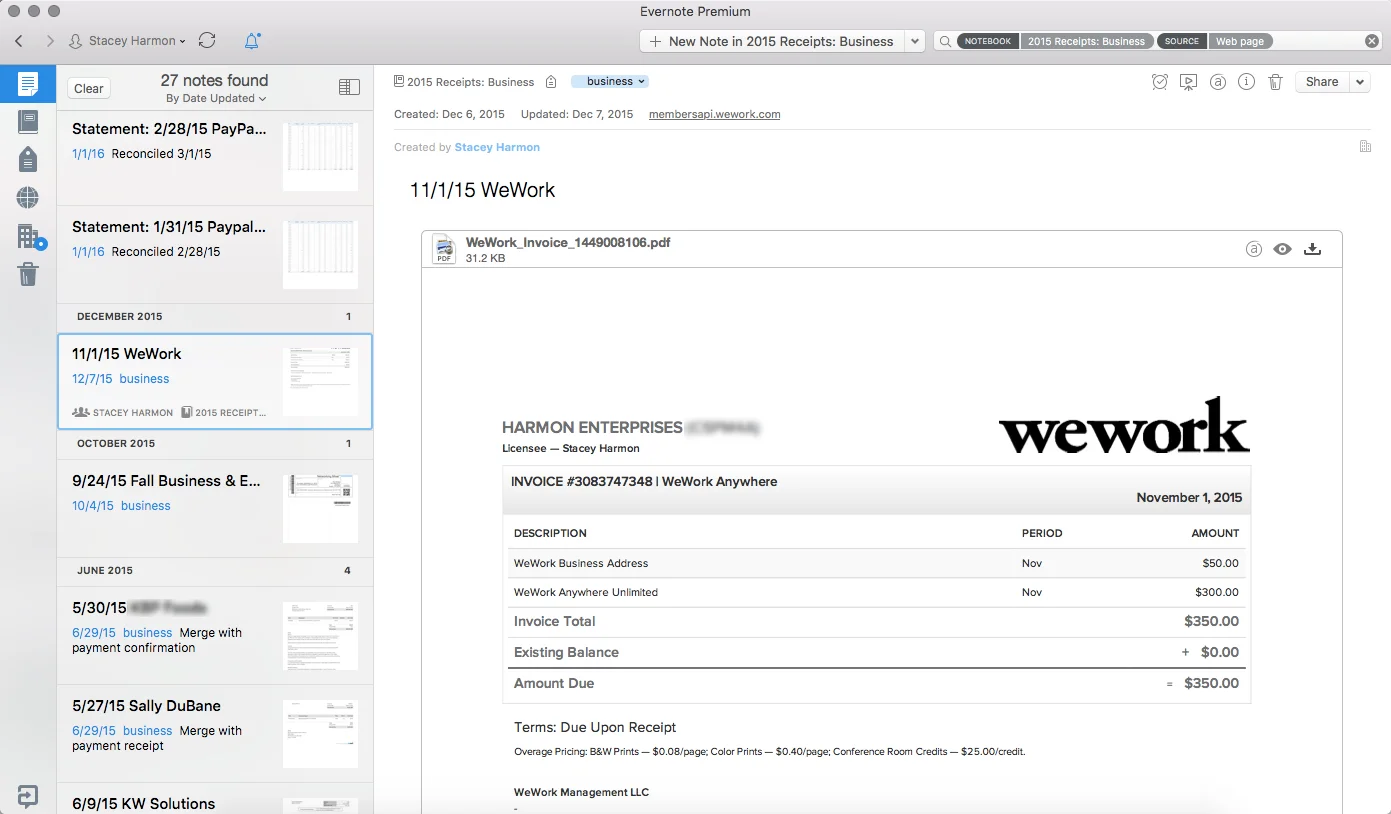Image resolution: width=1391 pixels, height=814 pixels.
Task: Click the PDF file icon of attachment
Action: [x=444, y=250]
